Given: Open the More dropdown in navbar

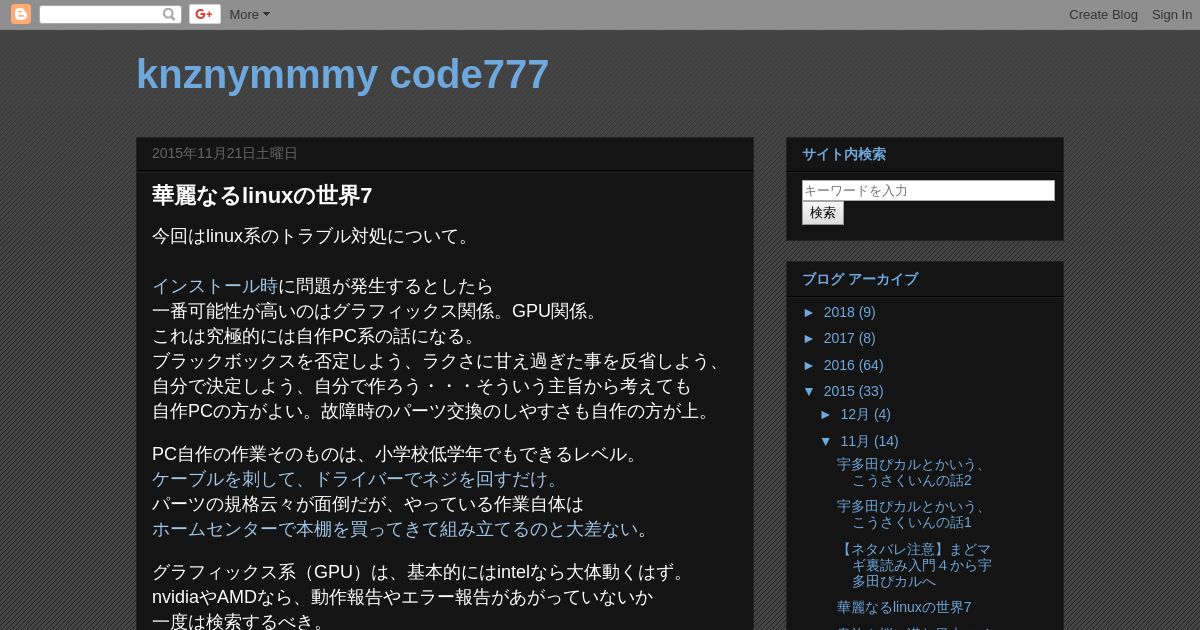Looking at the screenshot, I should pyautogui.click(x=249, y=14).
